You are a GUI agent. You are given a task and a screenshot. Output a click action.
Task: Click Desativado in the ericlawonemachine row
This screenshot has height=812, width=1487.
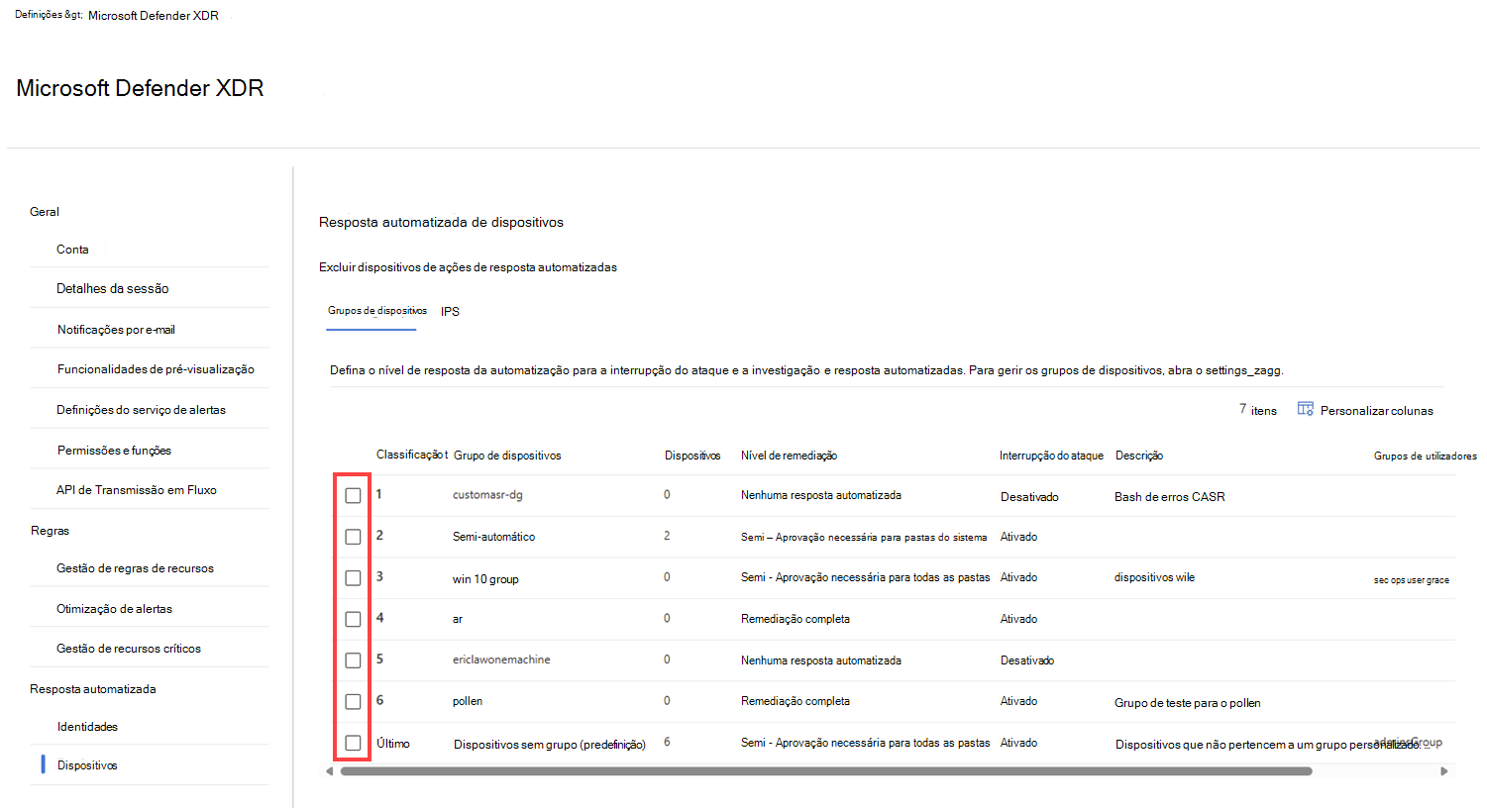point(1027,660)
